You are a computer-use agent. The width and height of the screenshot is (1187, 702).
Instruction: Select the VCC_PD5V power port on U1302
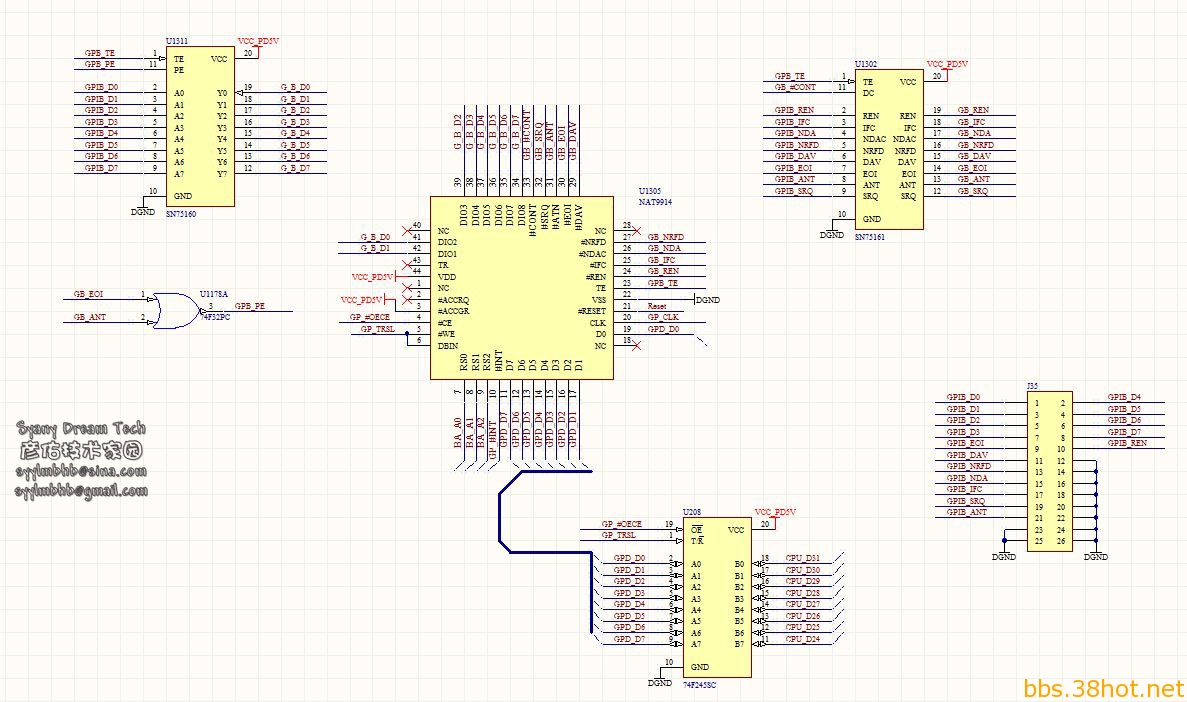(947, 69)
